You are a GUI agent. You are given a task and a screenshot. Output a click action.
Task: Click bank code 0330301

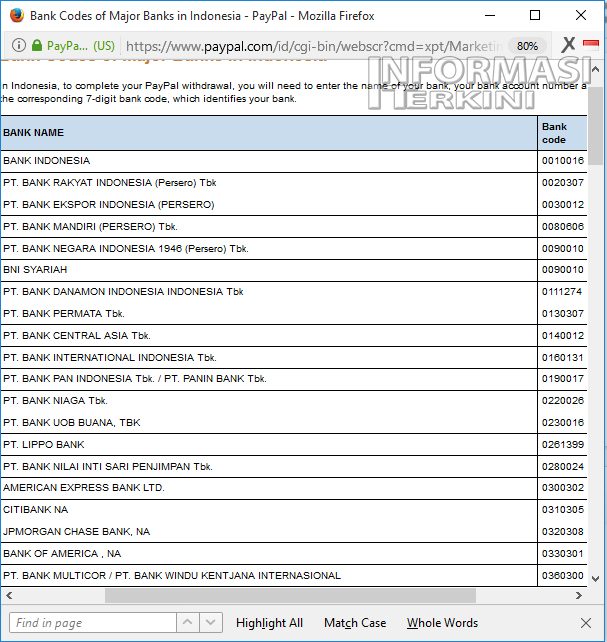[563, 554]
